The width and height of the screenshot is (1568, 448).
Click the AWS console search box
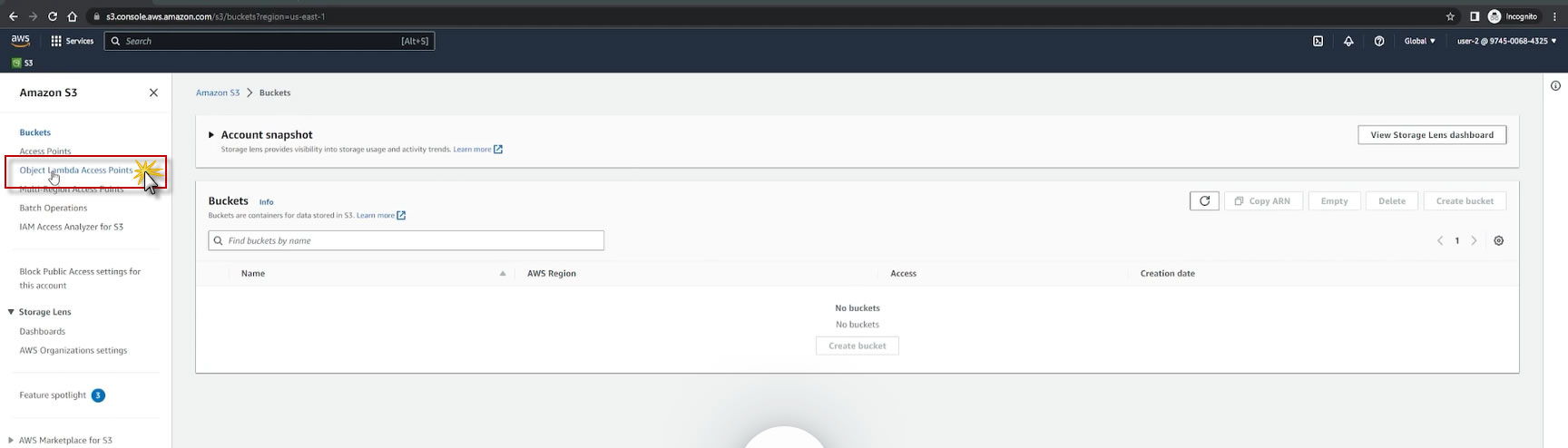(269, 41)
